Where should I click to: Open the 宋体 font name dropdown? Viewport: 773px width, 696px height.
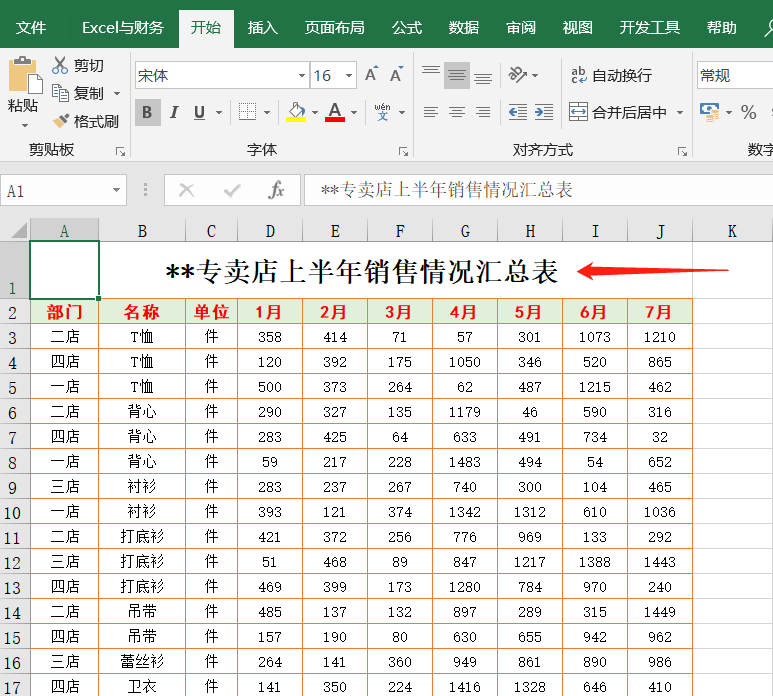[302, 75]
